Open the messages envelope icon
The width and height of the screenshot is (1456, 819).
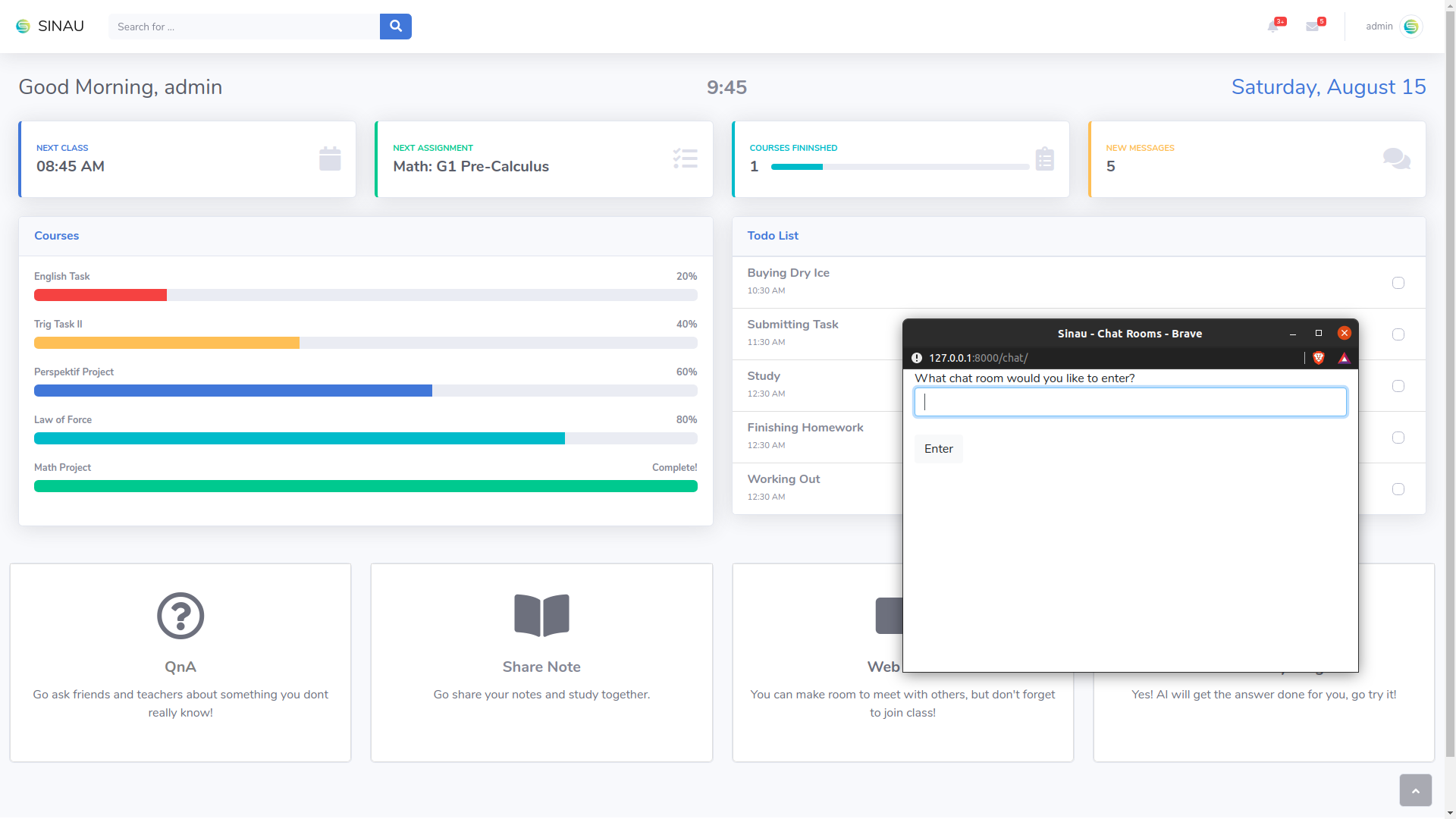tap(1313, 27)
